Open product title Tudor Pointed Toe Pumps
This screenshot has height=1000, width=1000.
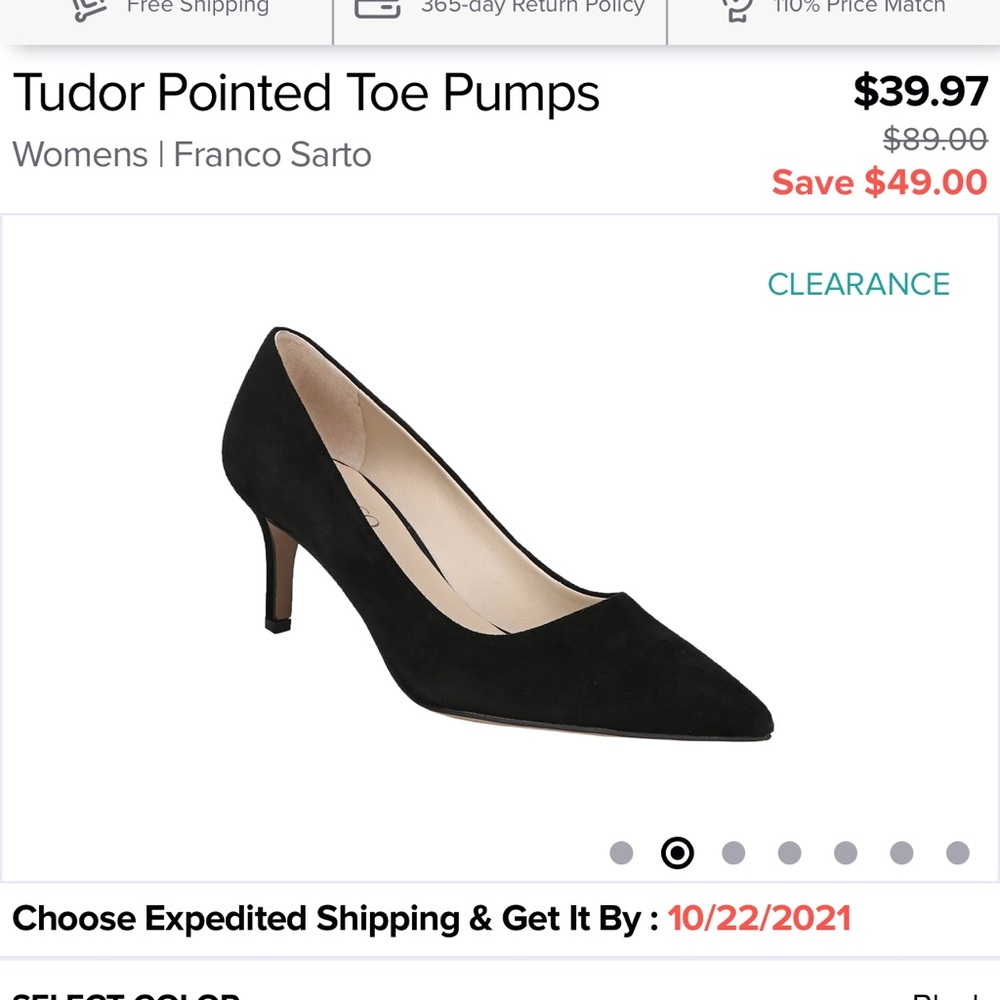pyautogui.click(x=306, y=92)
